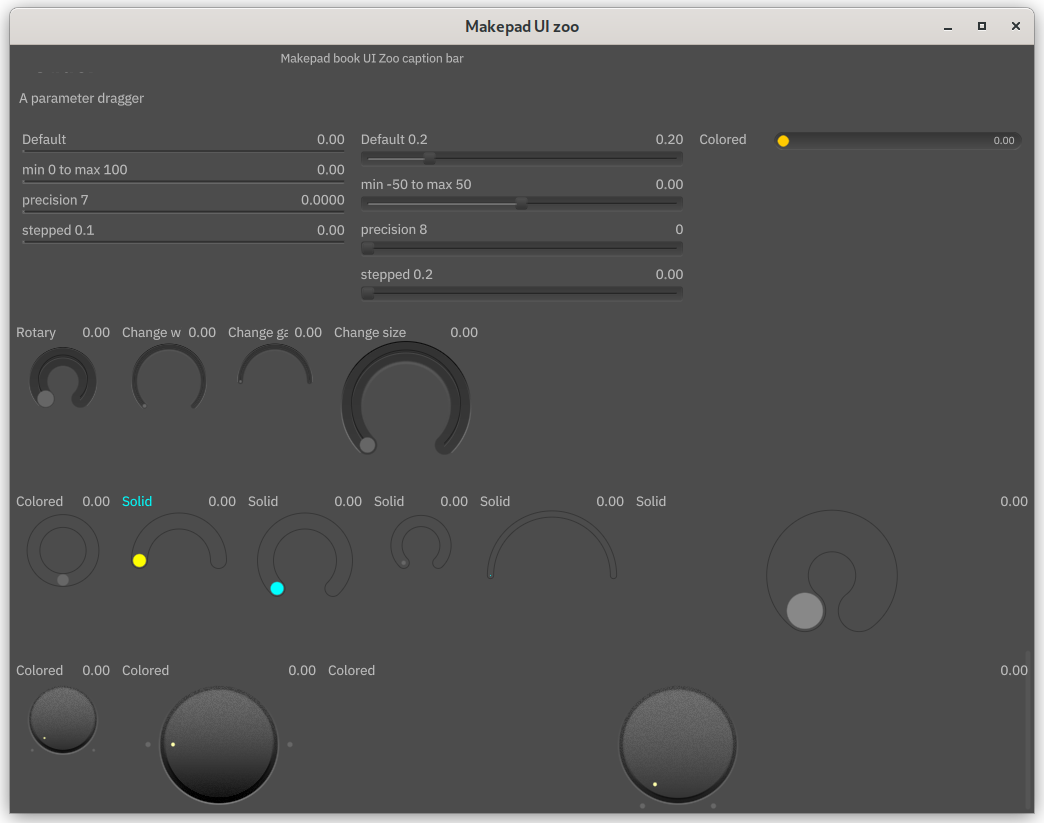Click the precision 8 slider track

[521, 247]
